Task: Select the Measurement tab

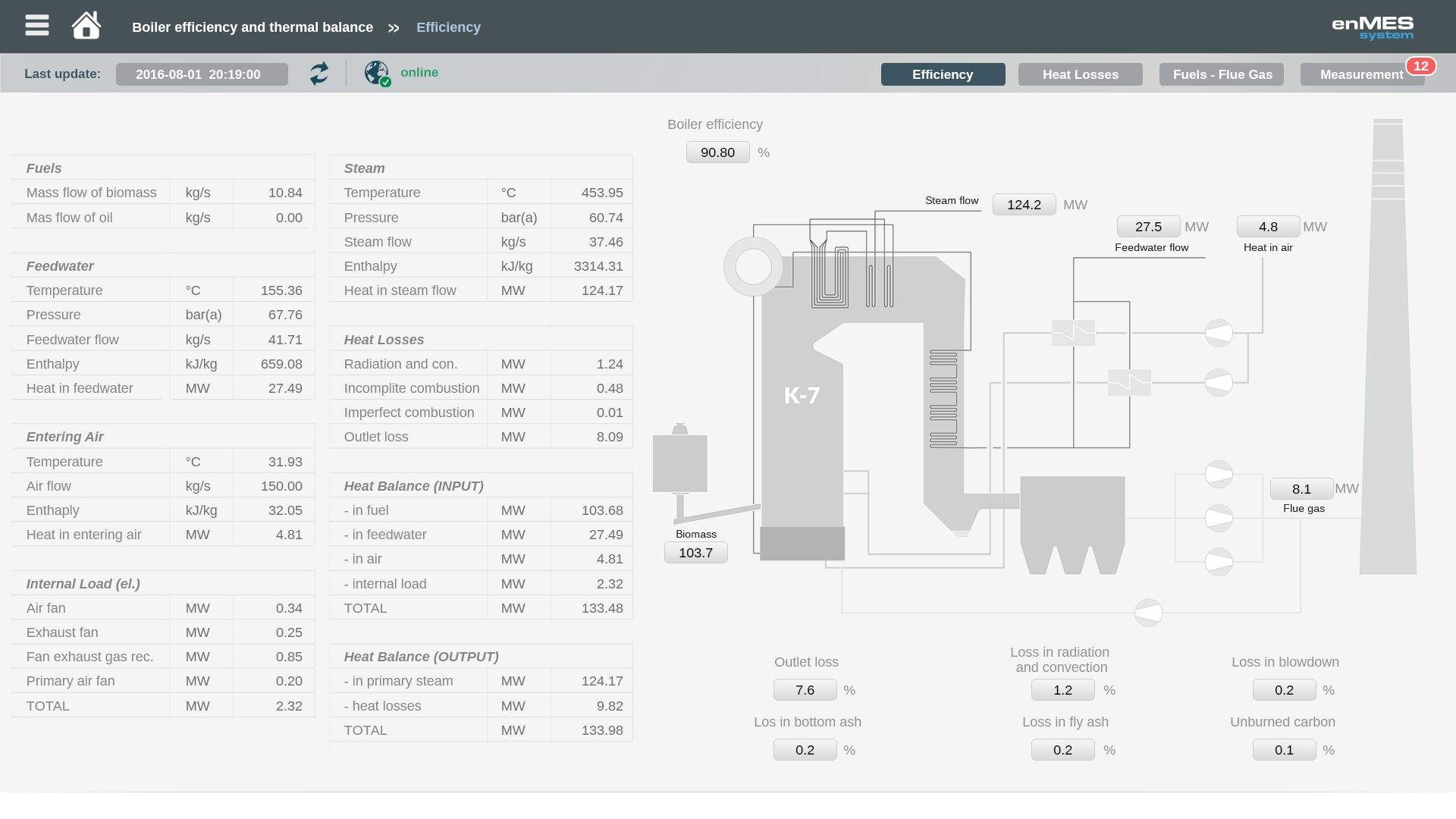Action: (1360, 74)
